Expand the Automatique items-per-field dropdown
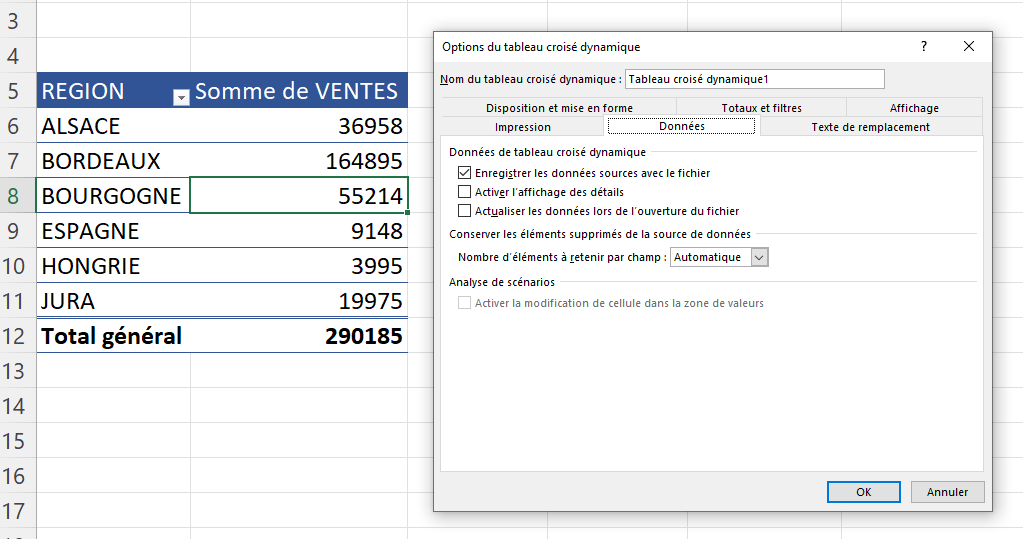Image resolution: width=1023 pixels, height=539 pixels. (759, 257)
